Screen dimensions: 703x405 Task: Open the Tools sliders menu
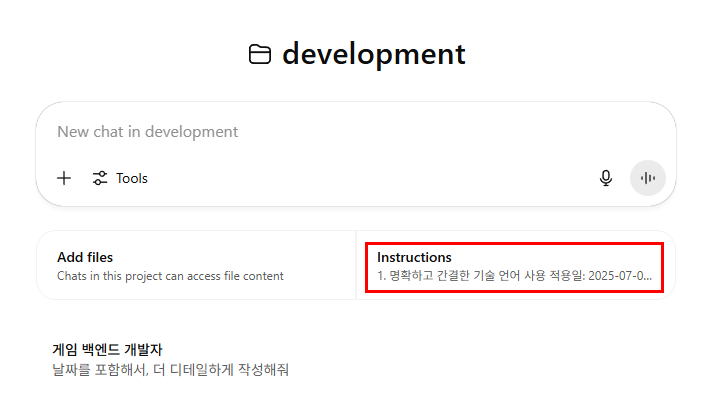[x=120, y=178]
